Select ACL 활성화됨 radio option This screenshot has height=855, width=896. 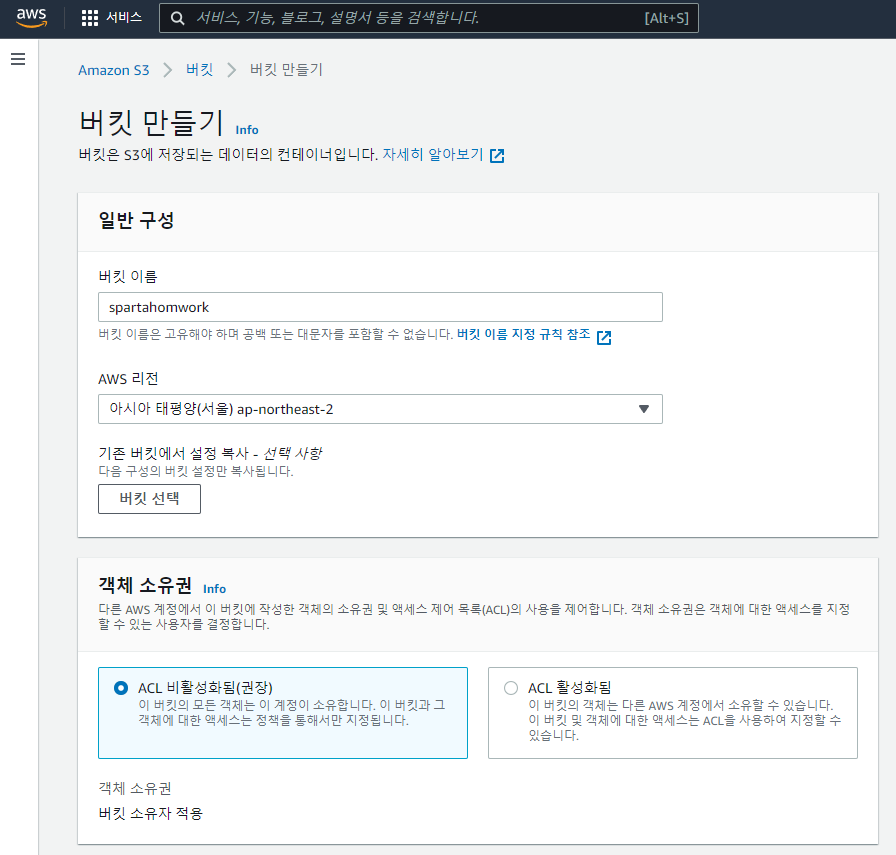(511, 688)
